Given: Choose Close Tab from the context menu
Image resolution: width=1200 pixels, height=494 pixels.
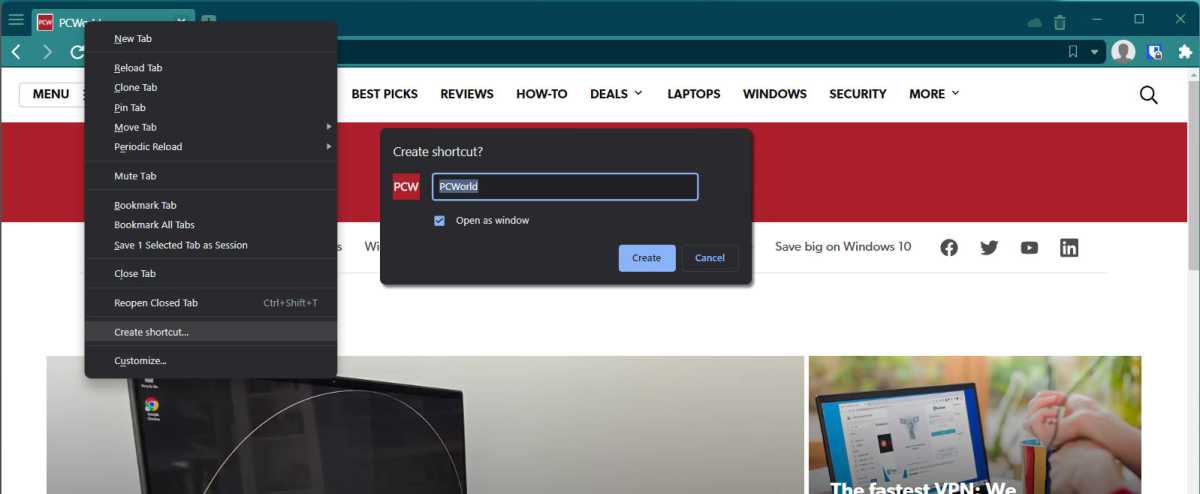Looking at the screenshot, I should tap(211, 274).
